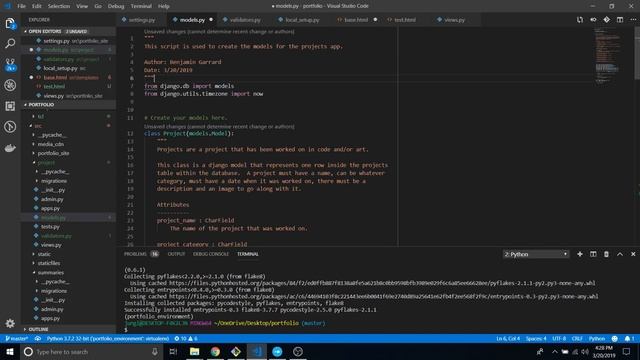Open the Explorer view in activity bar
The width and height of the screenshot is (640, 360).
coord(10,23)
